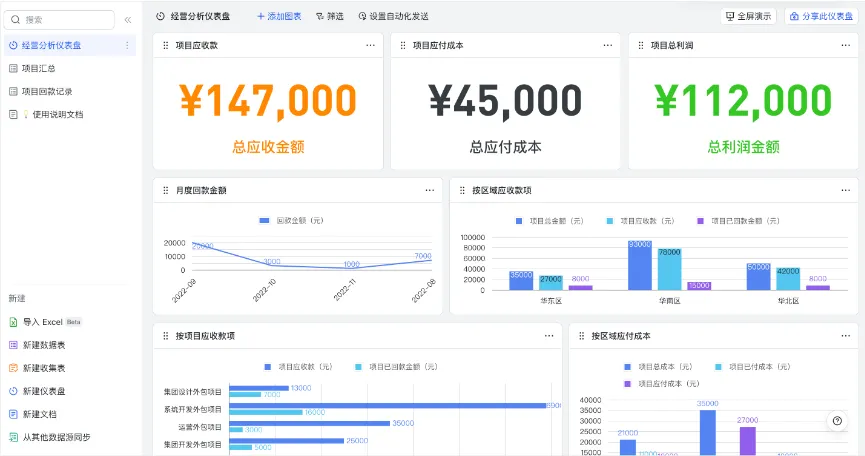
Task: Click drag handle of 按区域应付成本 chart
Action: (581, 336)
